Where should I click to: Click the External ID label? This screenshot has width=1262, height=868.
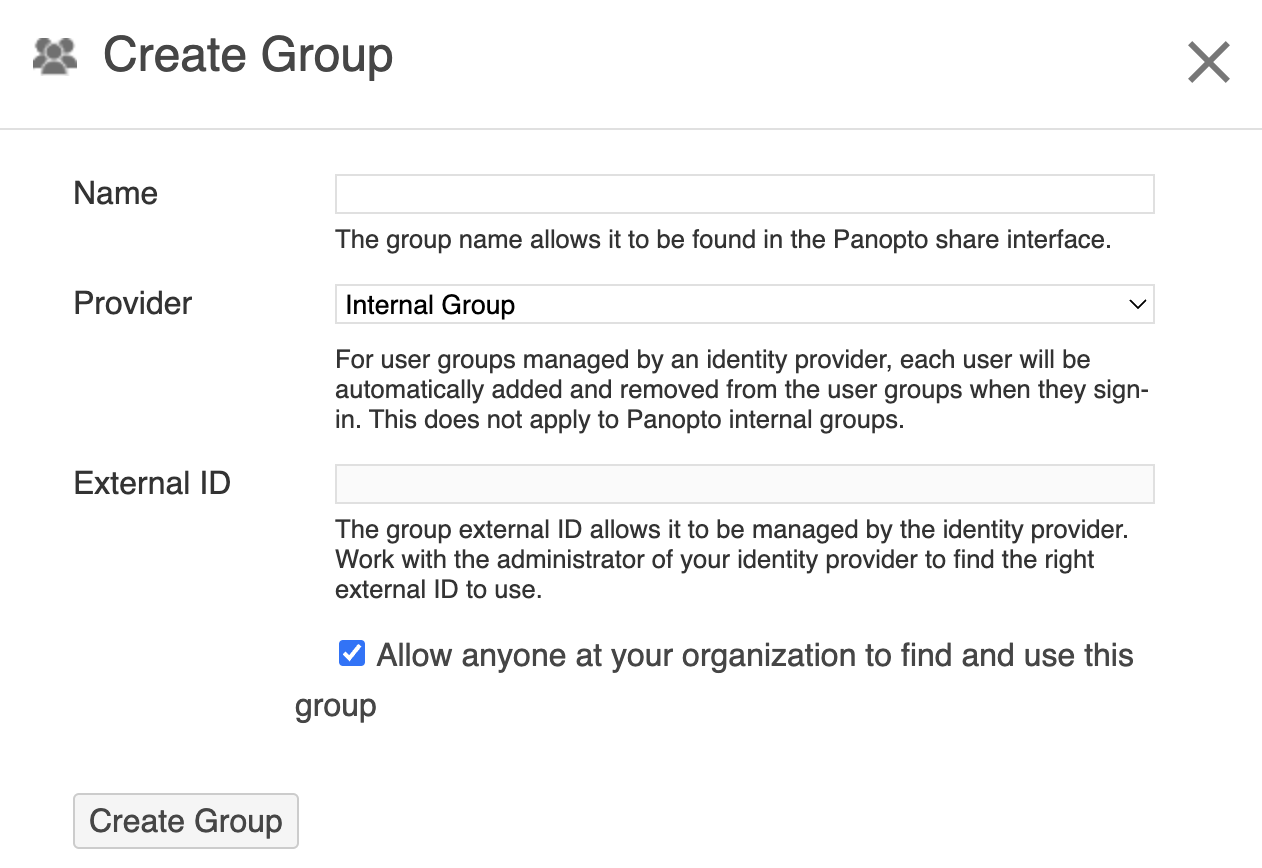coord(151,483)
